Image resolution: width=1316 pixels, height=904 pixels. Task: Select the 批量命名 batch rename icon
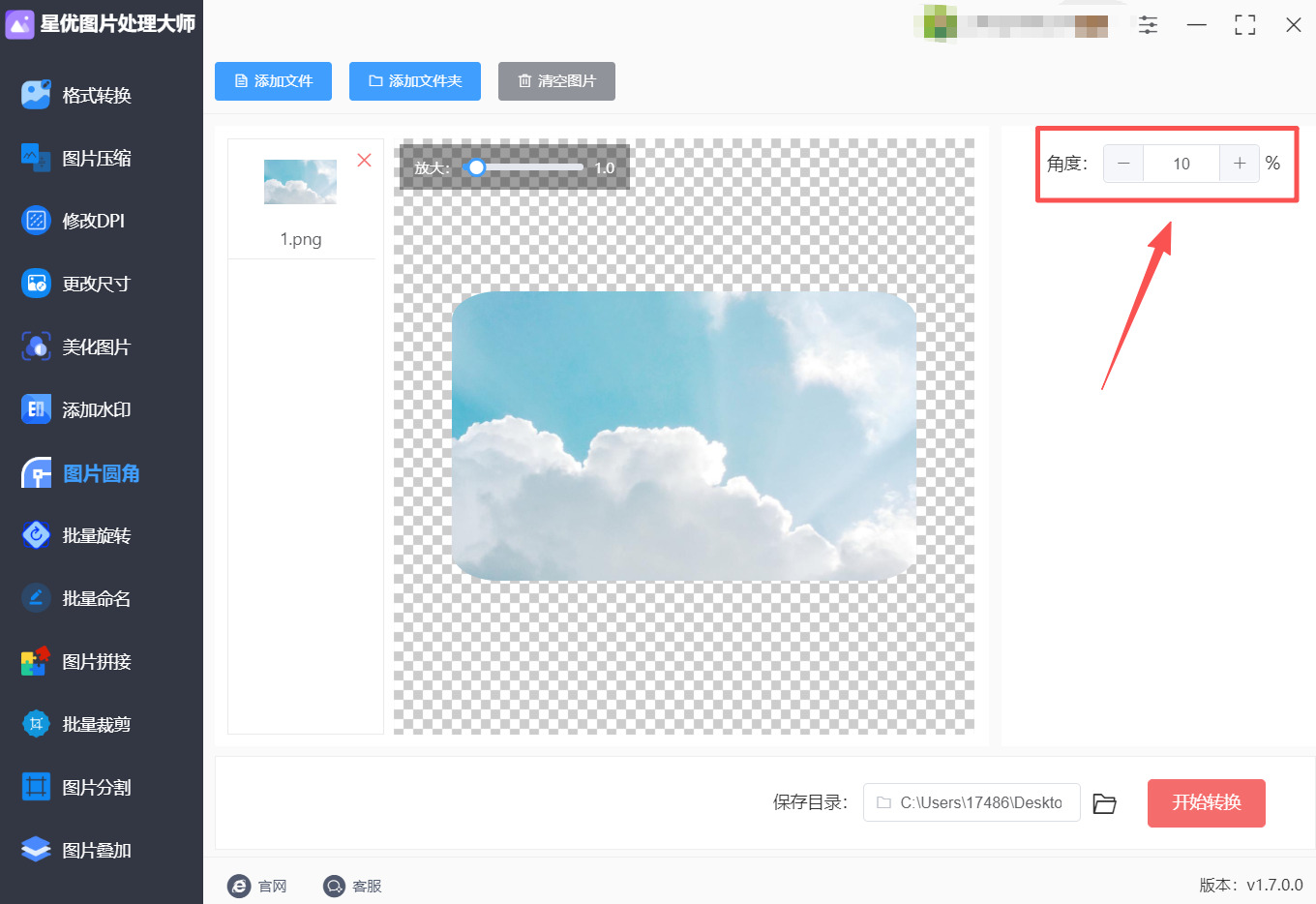(x=36, y=598)
